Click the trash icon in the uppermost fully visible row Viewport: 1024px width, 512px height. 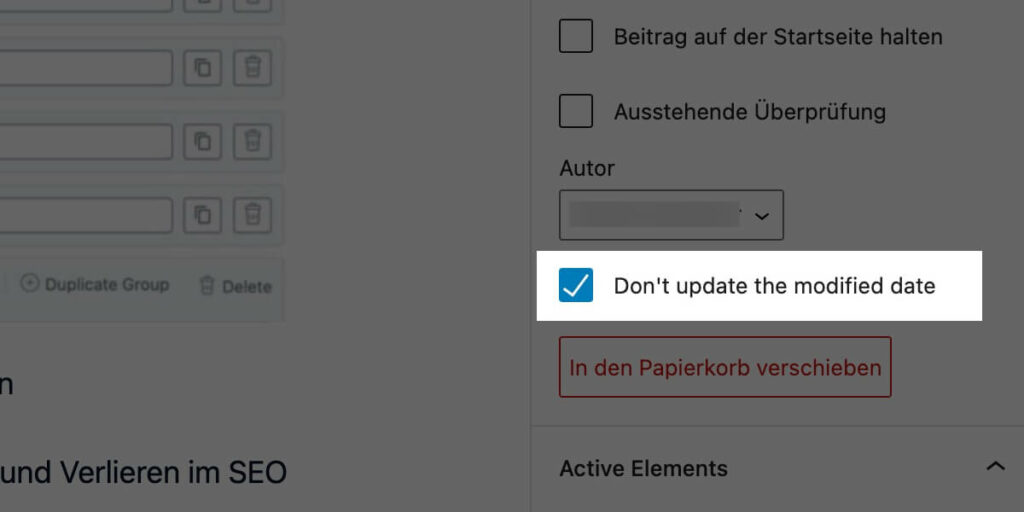(253, 68)
